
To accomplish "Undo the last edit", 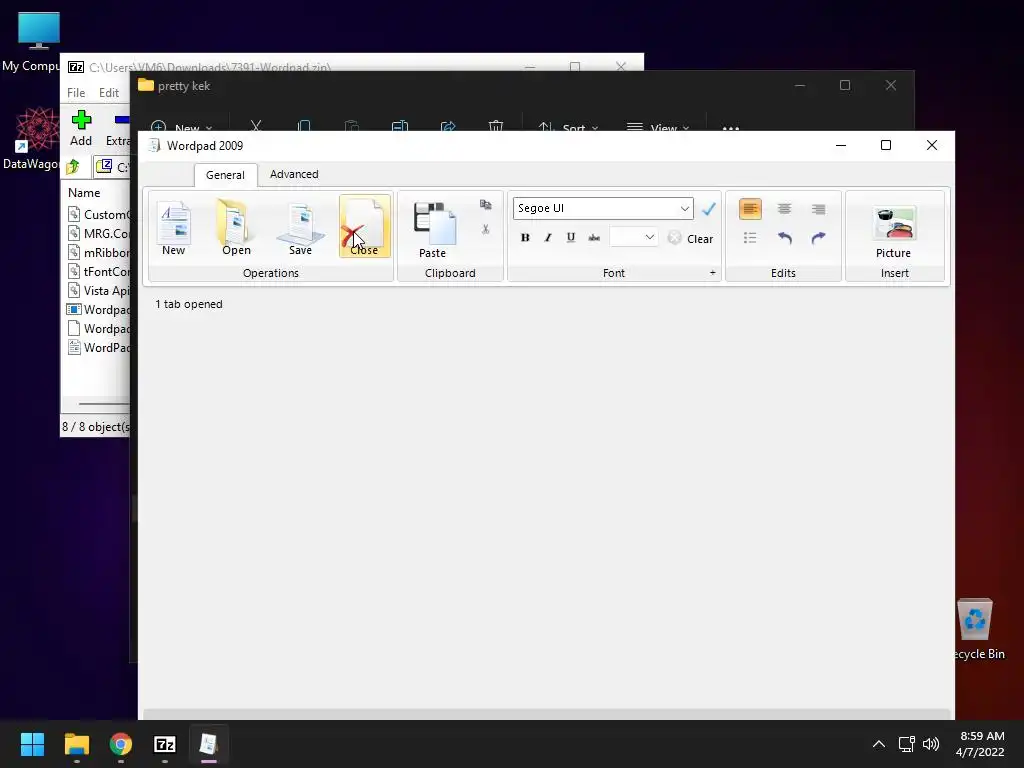I will pos(784,238).
